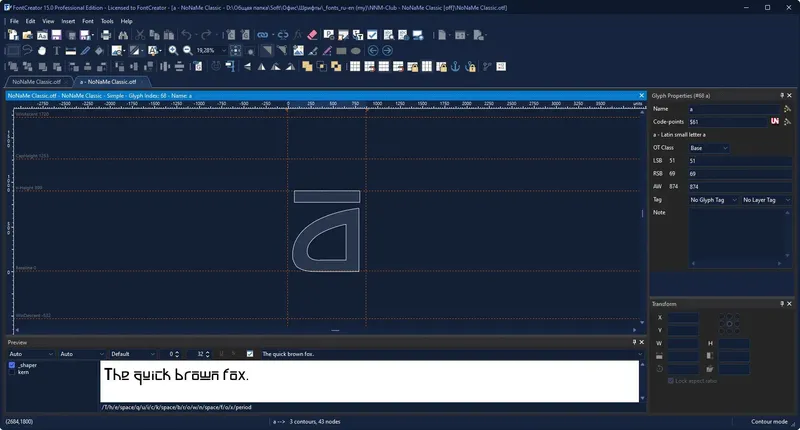Click the Next glyph right arrow
This screenshot has height=430, width=800.
387,50
